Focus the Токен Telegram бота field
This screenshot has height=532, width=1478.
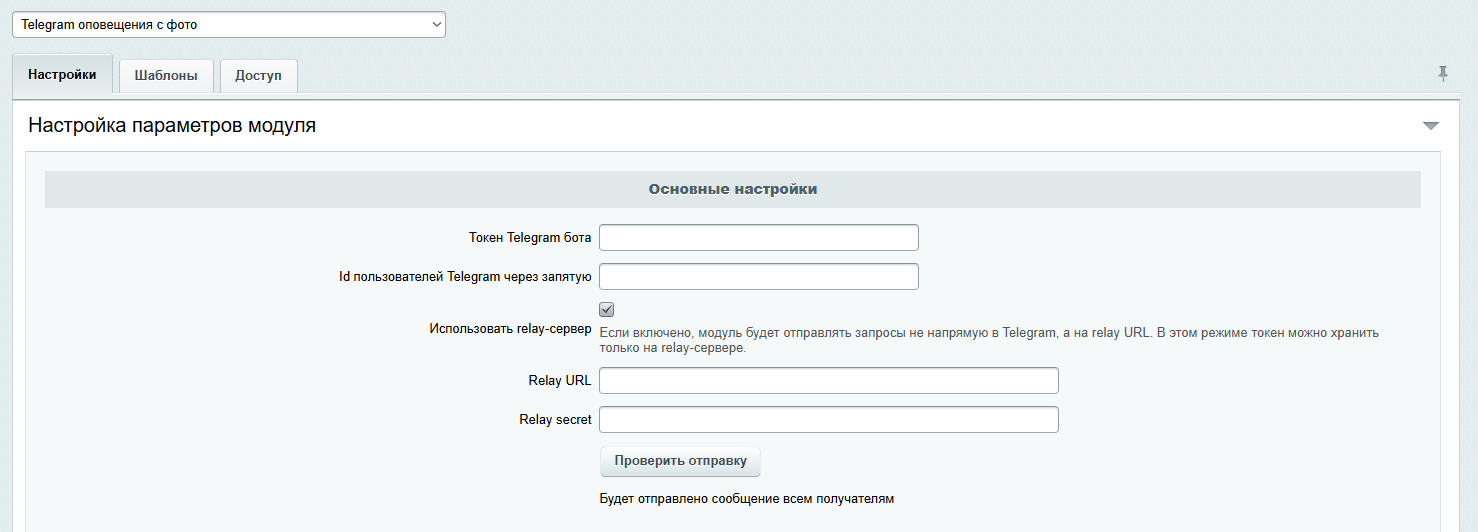click(758, 238)
